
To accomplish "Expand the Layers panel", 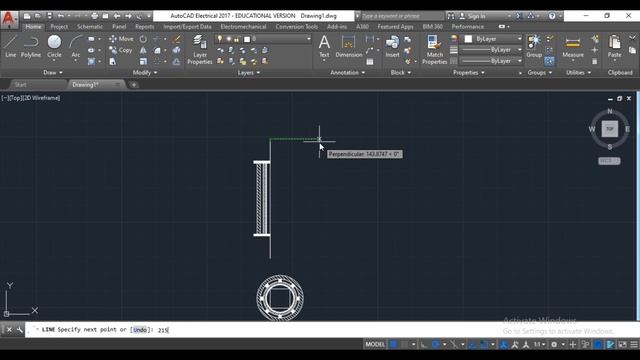I will (249, 73).
